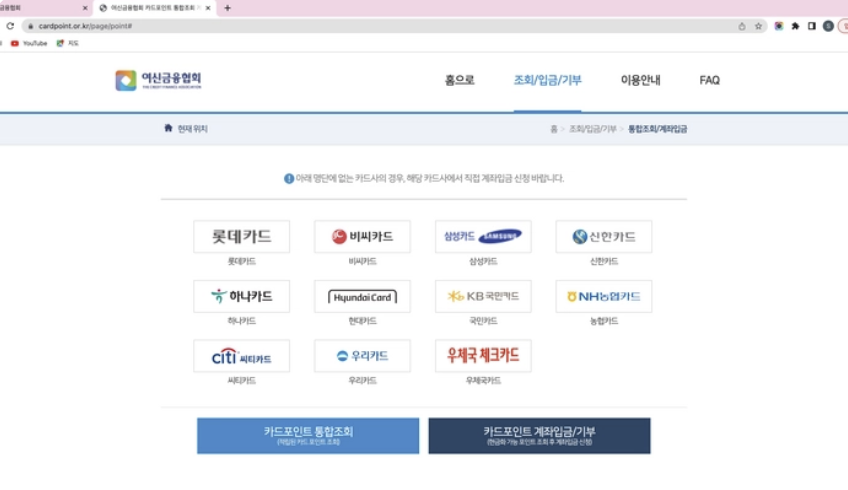The image size is (848, 490).
Task: Click the 여신금융협회 site logo
Action: pyautogui.click(x=158, y=80)
